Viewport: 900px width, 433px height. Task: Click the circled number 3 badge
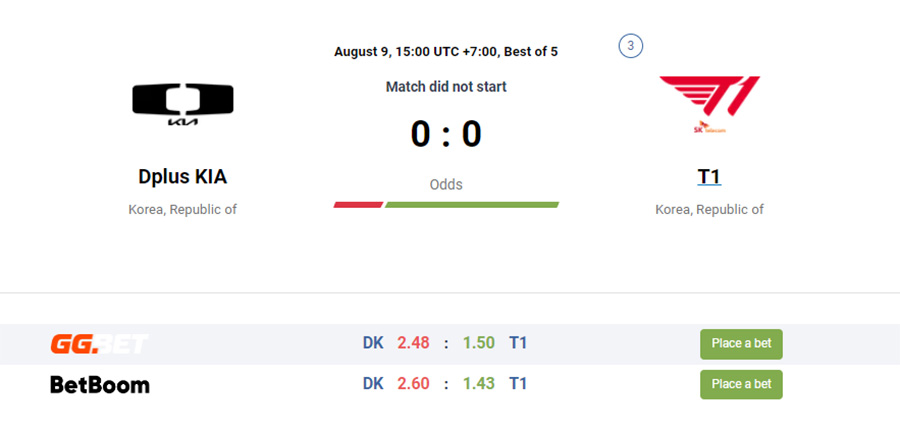coord(630,47)
